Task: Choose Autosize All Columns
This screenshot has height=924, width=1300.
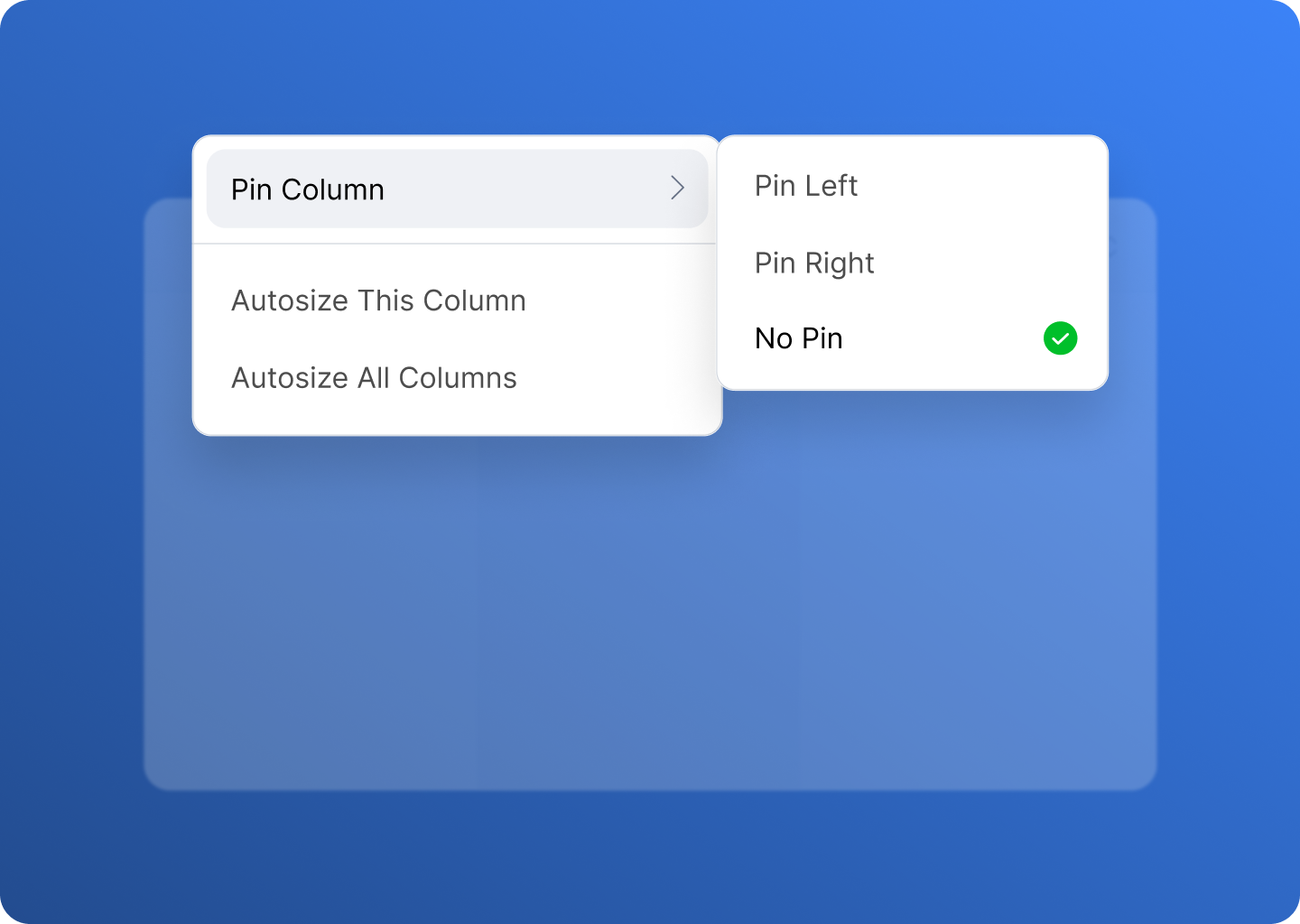Action: click(x=457, y=377)
